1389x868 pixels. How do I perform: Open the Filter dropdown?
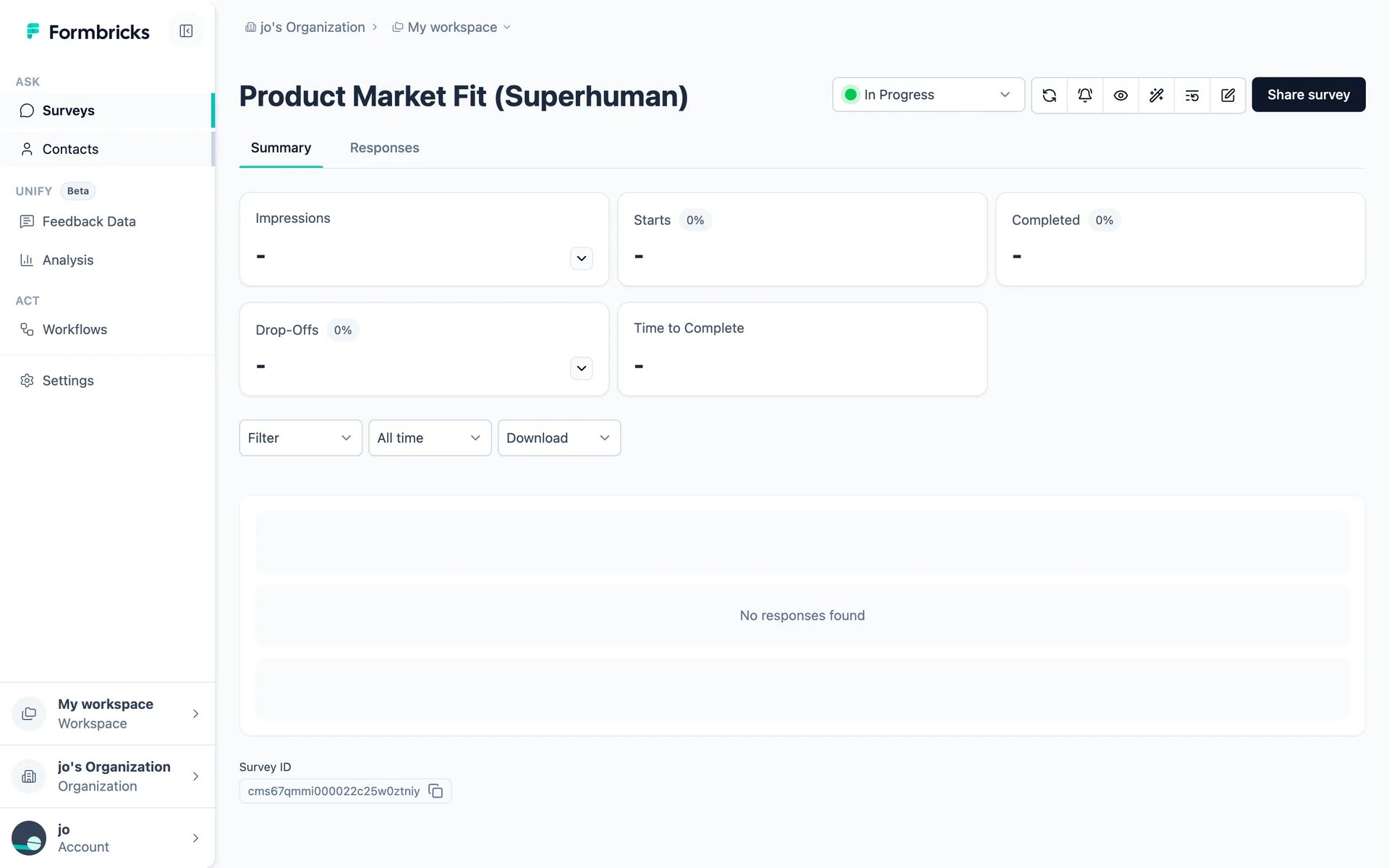tap(300, 438)
